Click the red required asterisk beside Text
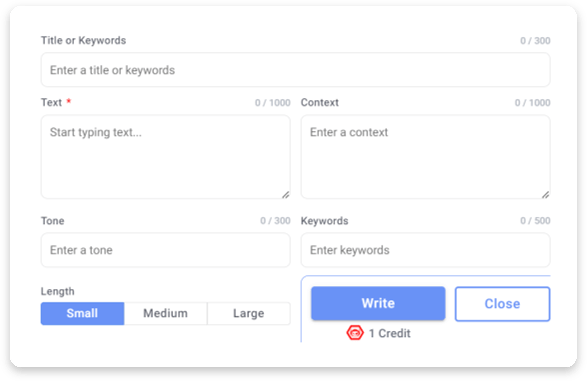587x381 pixels. pyautogui.click(x=69, y=101)
